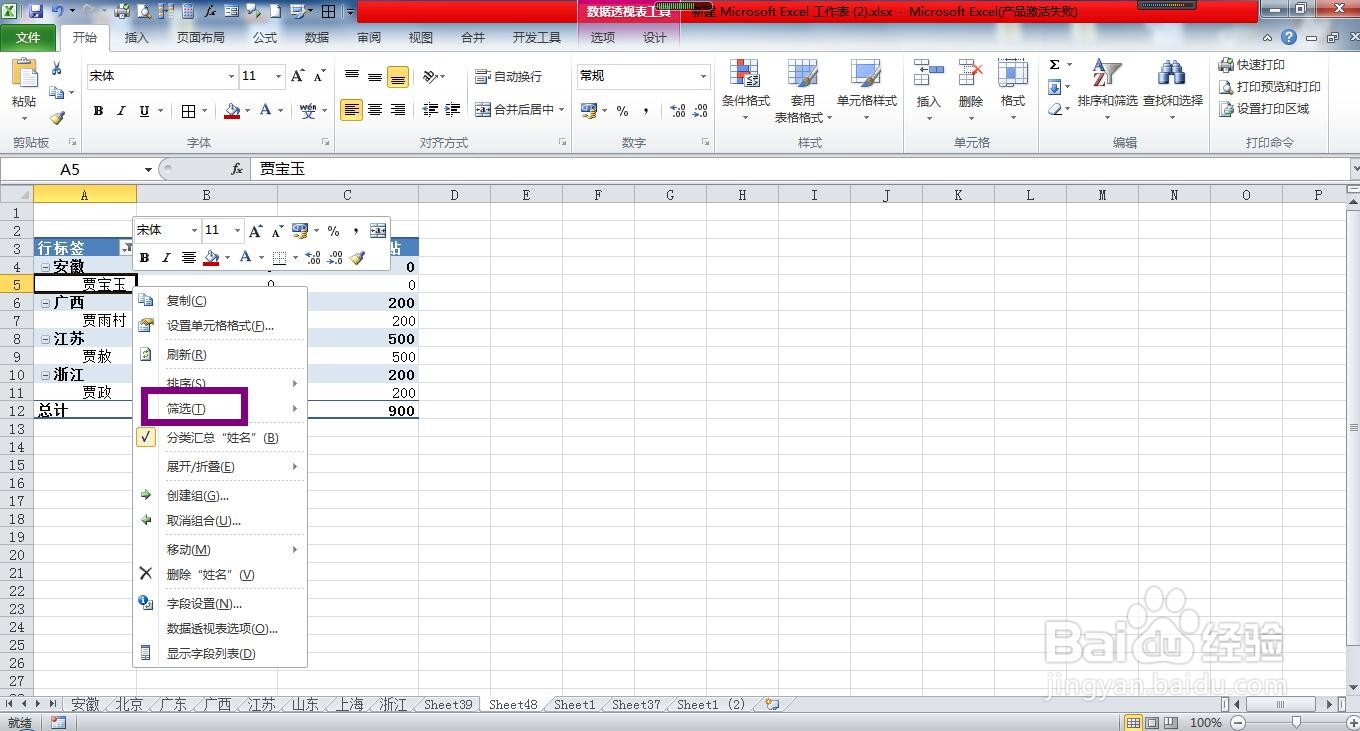Open Conditional Formatting (条件格式)

pos(745,90)
